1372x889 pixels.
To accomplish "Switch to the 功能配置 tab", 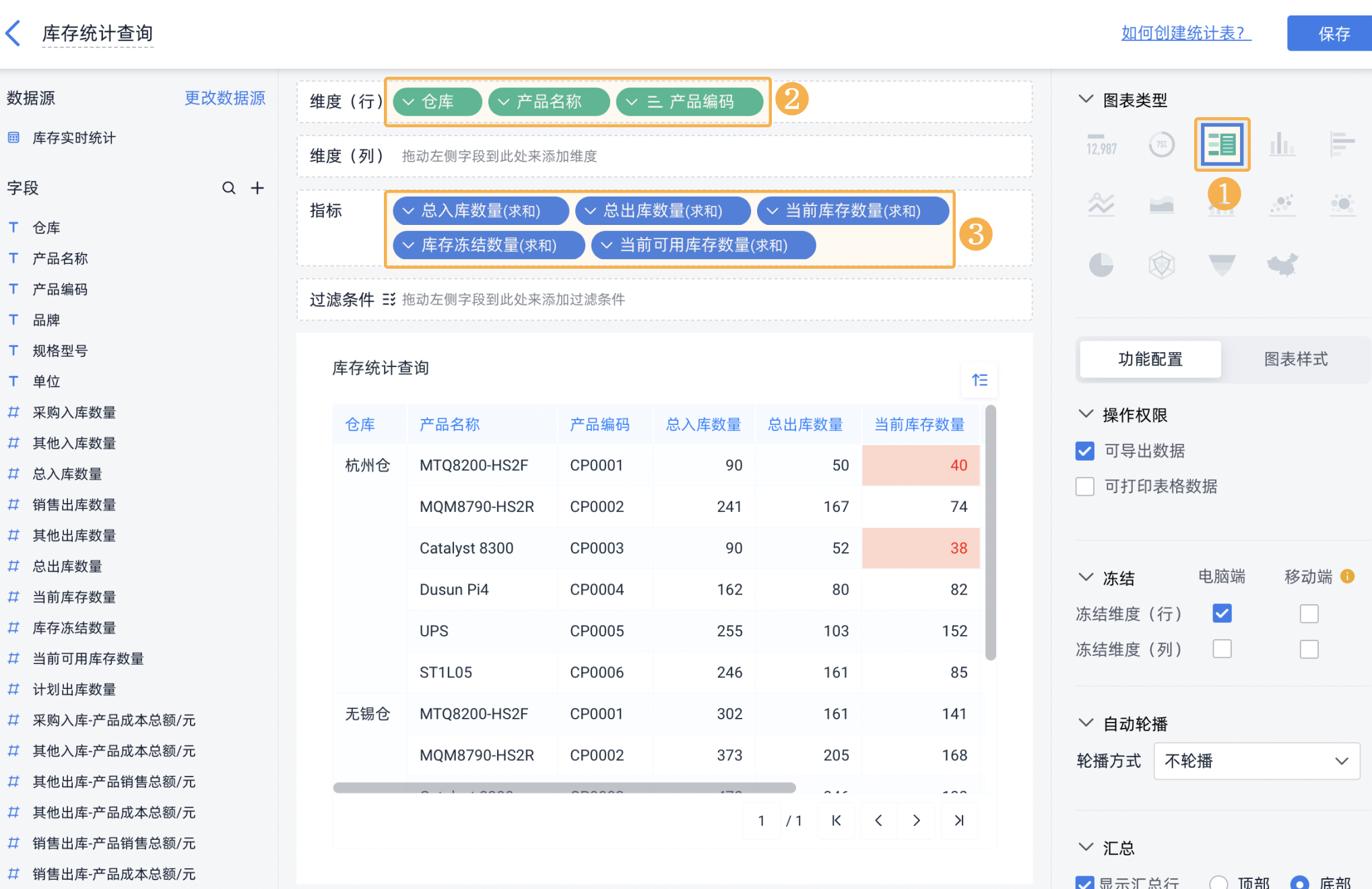I will click(1150, 359).
